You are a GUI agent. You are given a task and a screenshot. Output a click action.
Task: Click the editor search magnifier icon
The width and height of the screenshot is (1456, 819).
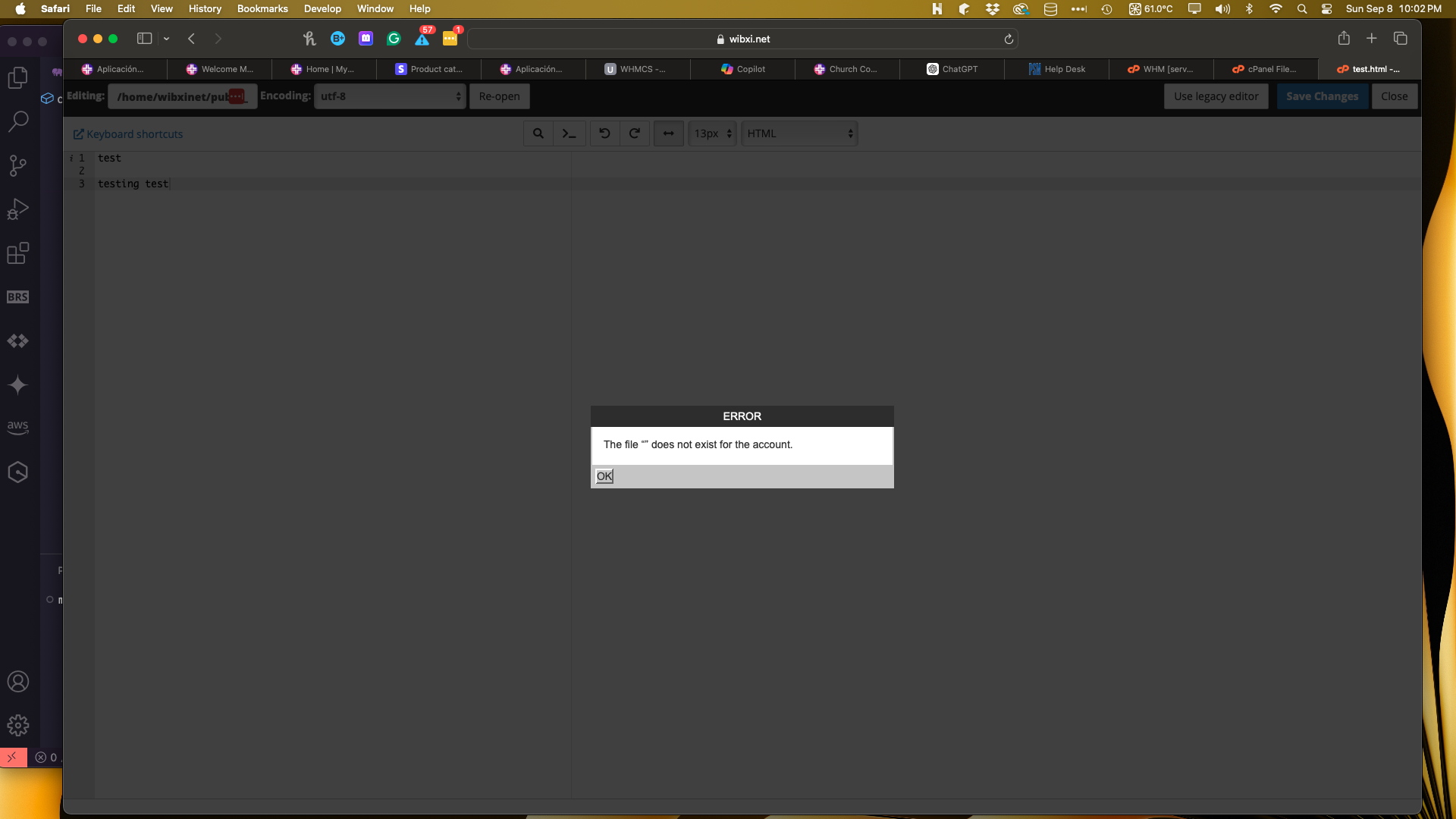click(x=538, y=133)
